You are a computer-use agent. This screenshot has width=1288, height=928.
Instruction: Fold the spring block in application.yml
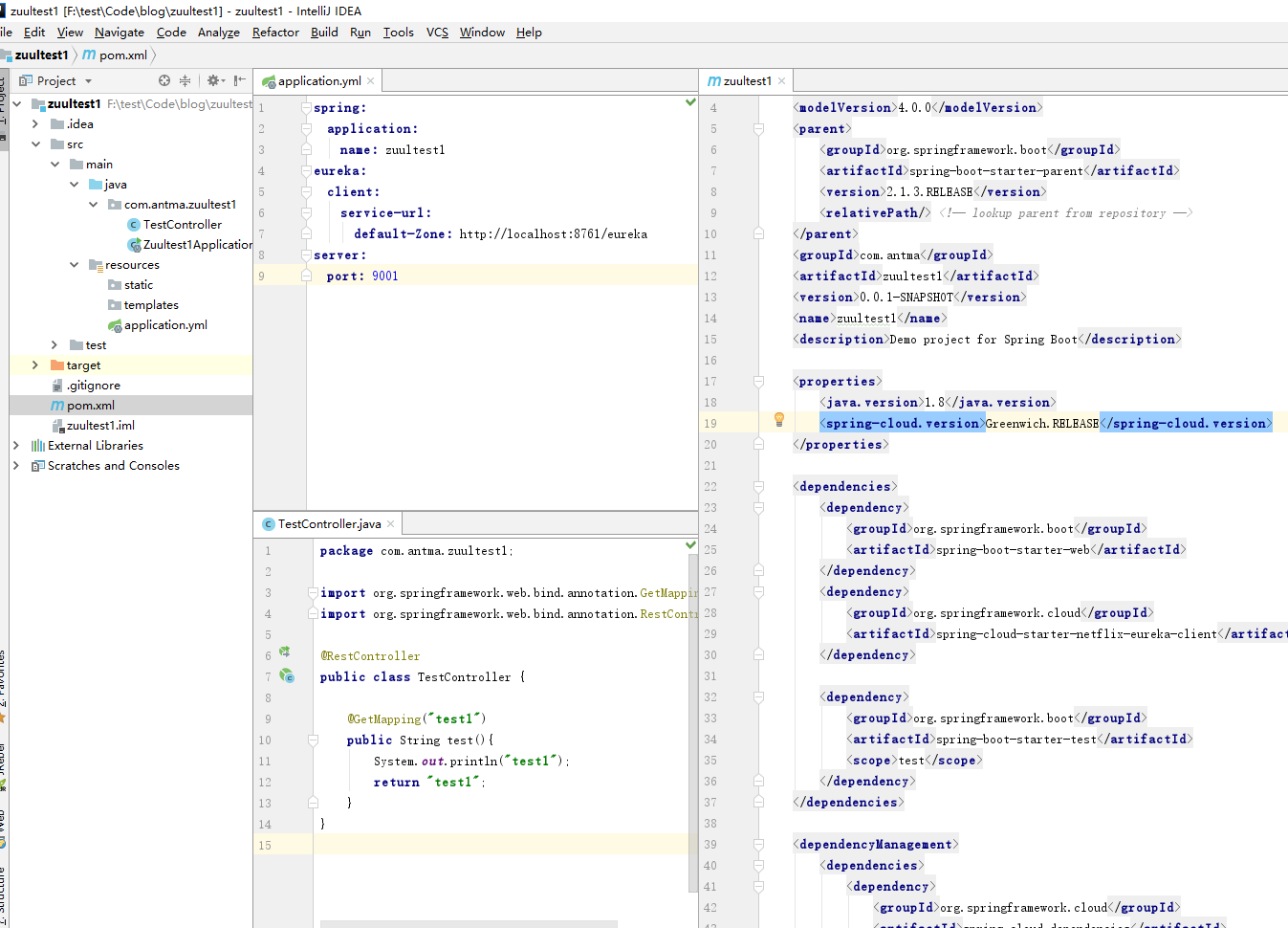click(x=307, y=108)
